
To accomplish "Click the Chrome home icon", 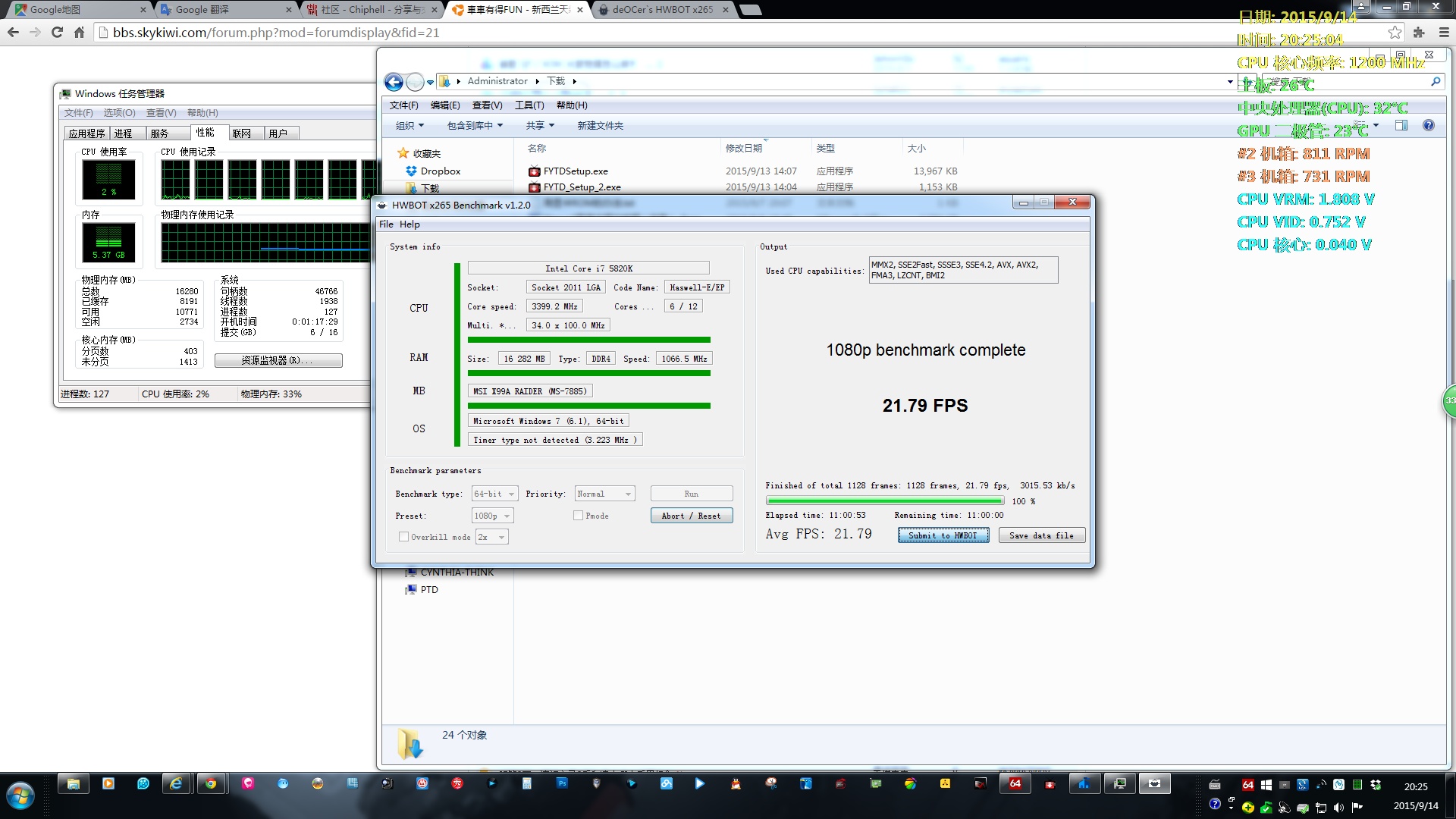I will pyautogui.click(x=79, y=33).
